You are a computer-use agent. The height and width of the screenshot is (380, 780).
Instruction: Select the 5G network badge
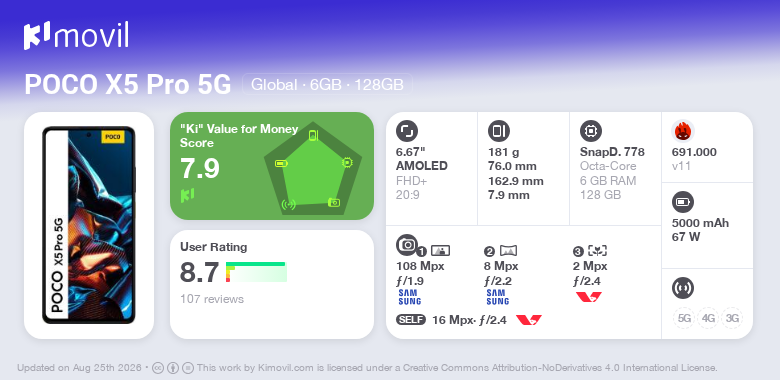pos(684,318)
